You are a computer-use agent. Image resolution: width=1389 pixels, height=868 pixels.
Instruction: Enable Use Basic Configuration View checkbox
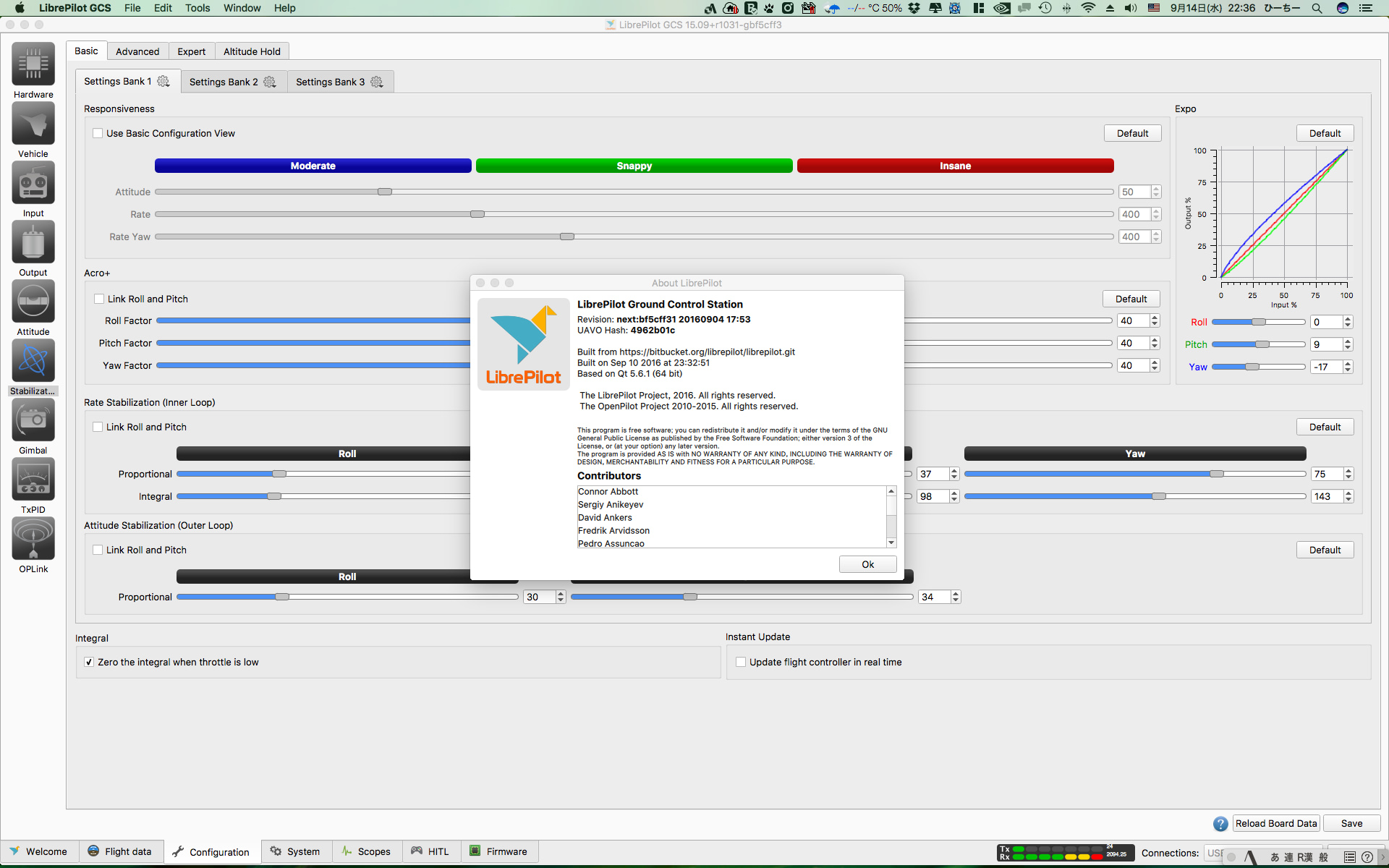pos(98,133)
